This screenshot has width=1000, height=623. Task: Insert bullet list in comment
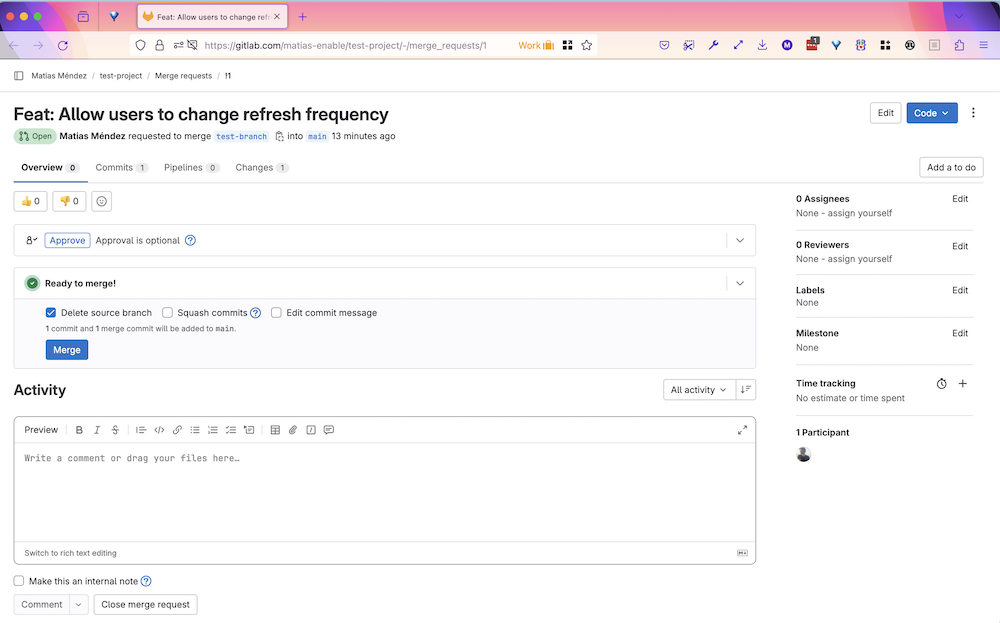point(195,430)
